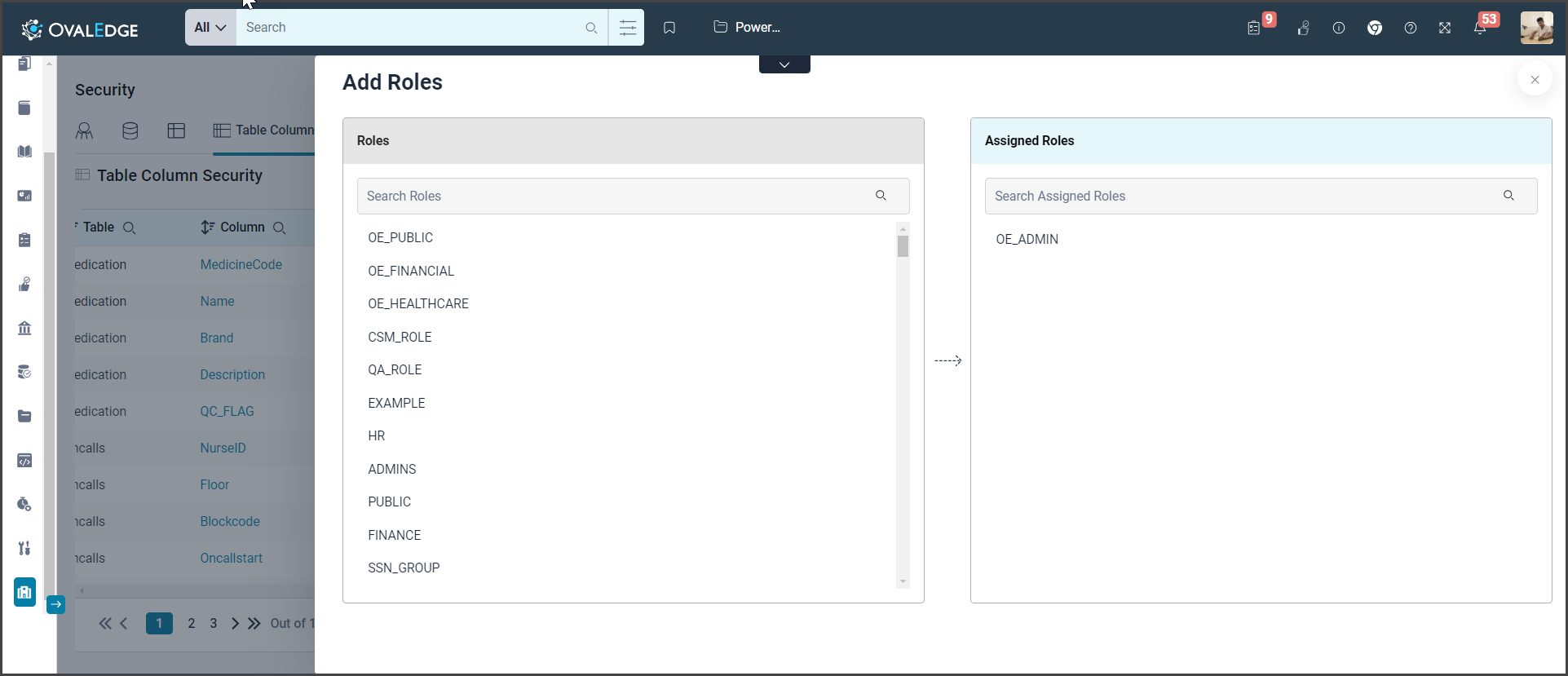Select the PUBLIC role
Viewport: 1568px width, 676px height.
390,501
